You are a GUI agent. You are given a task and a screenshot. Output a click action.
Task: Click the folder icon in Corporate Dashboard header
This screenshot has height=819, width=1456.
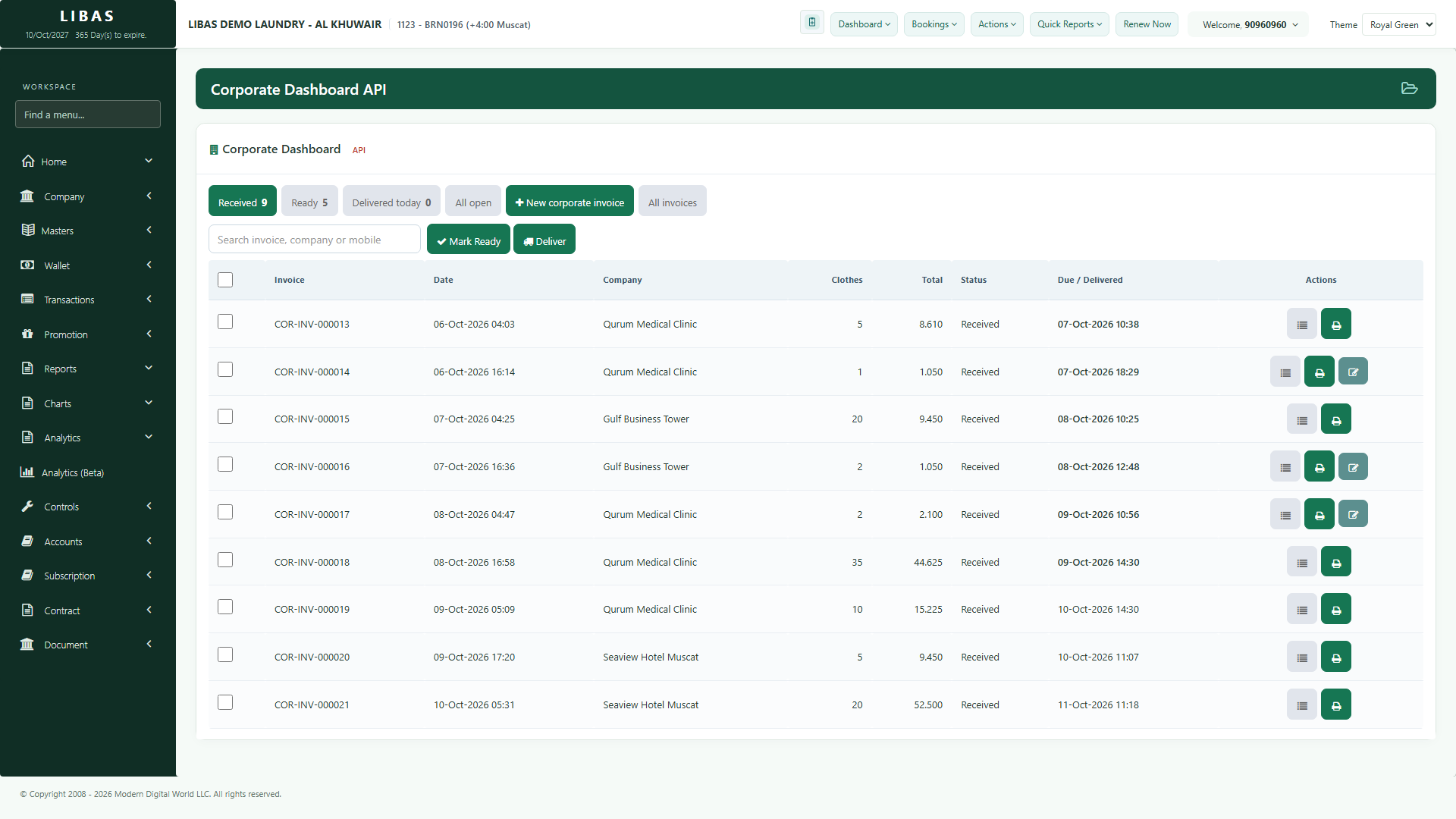click(1409, 89)
